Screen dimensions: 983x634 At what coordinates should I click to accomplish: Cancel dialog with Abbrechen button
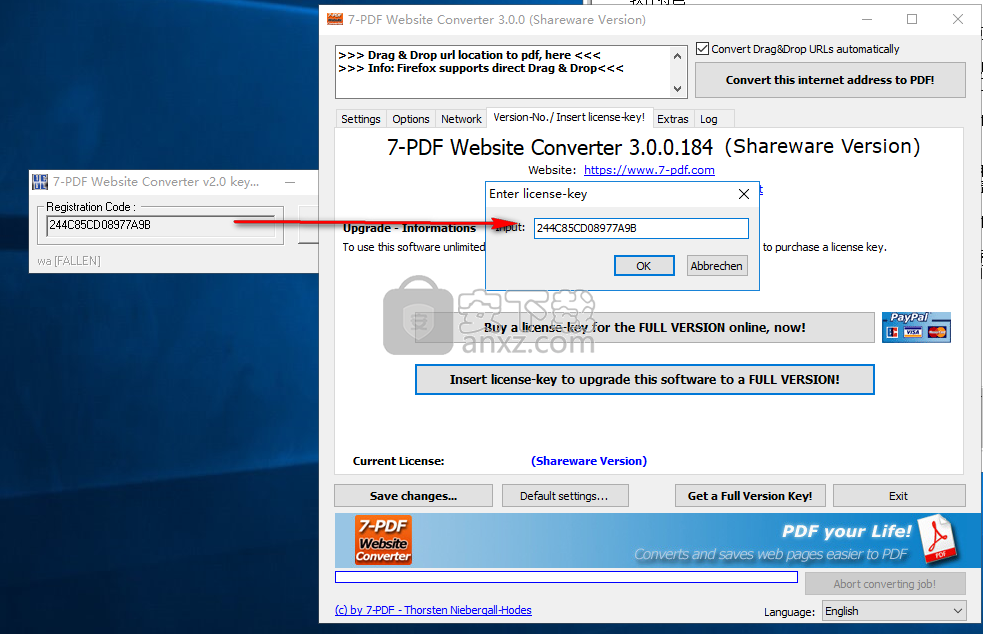tap(717, 266)
